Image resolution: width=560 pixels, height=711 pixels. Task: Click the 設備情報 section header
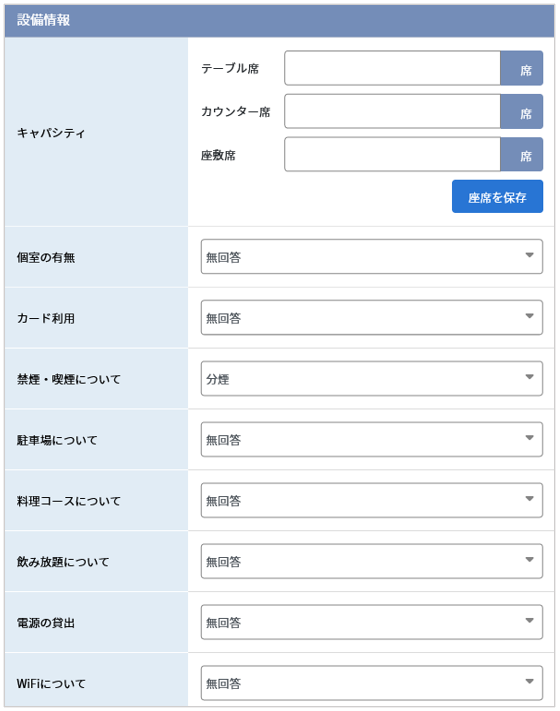pyautogui.click(x=279, y=20)
